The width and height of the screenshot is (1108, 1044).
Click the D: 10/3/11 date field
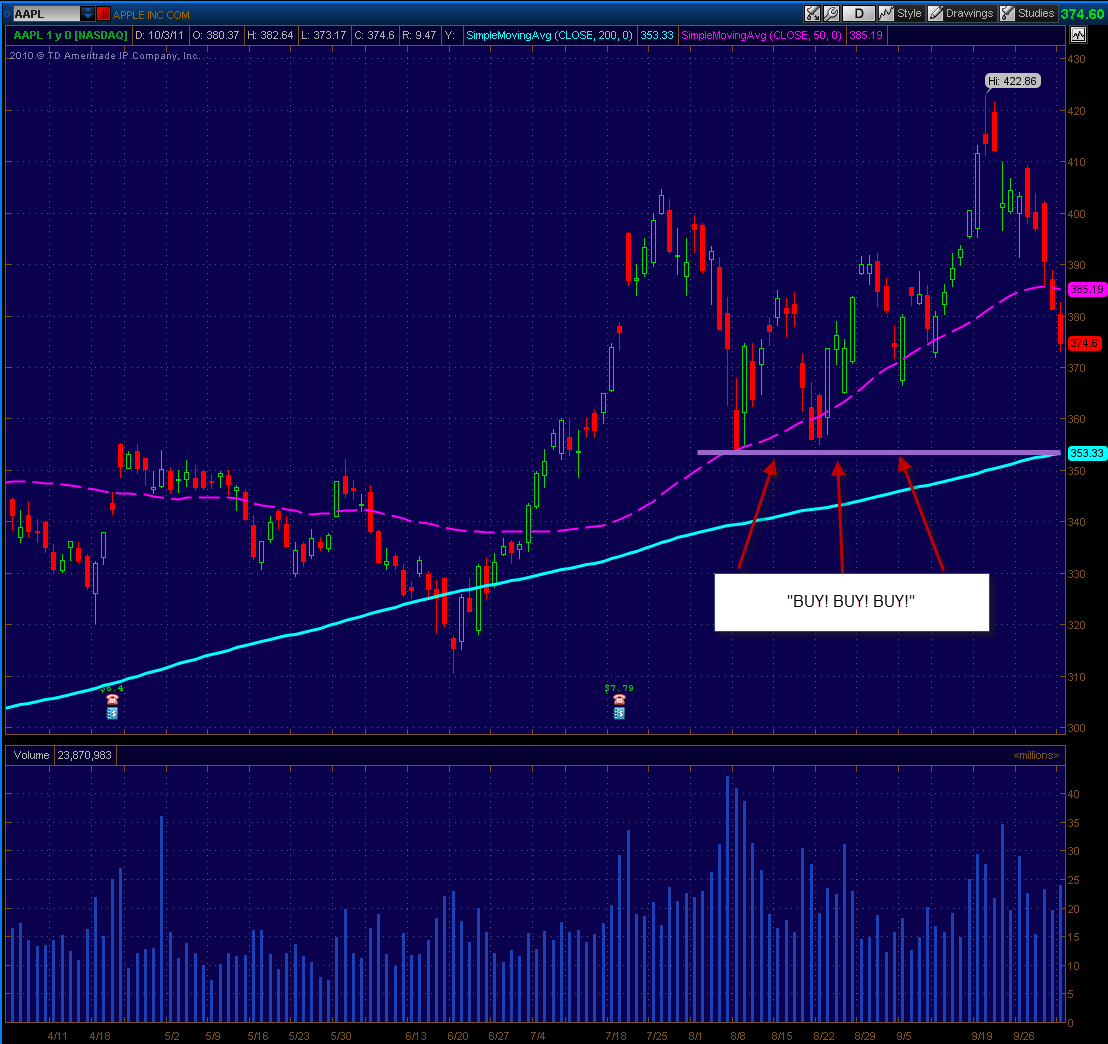point(159,35)
